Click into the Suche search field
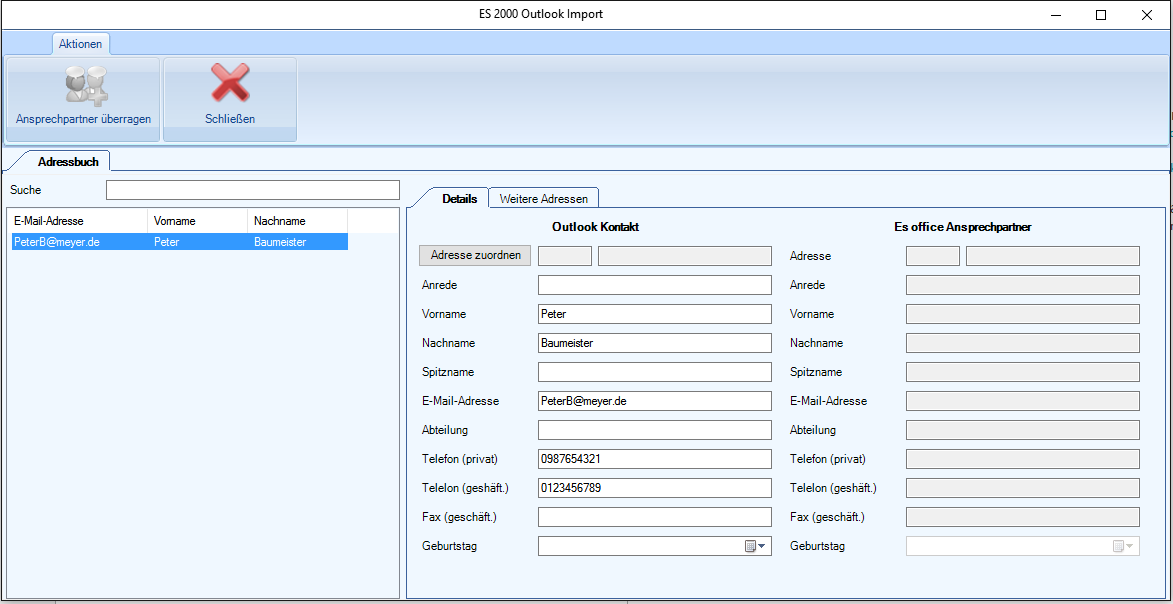Image resolution: width=1173 pixels, height=604 pixels. [x=252, y=190]
